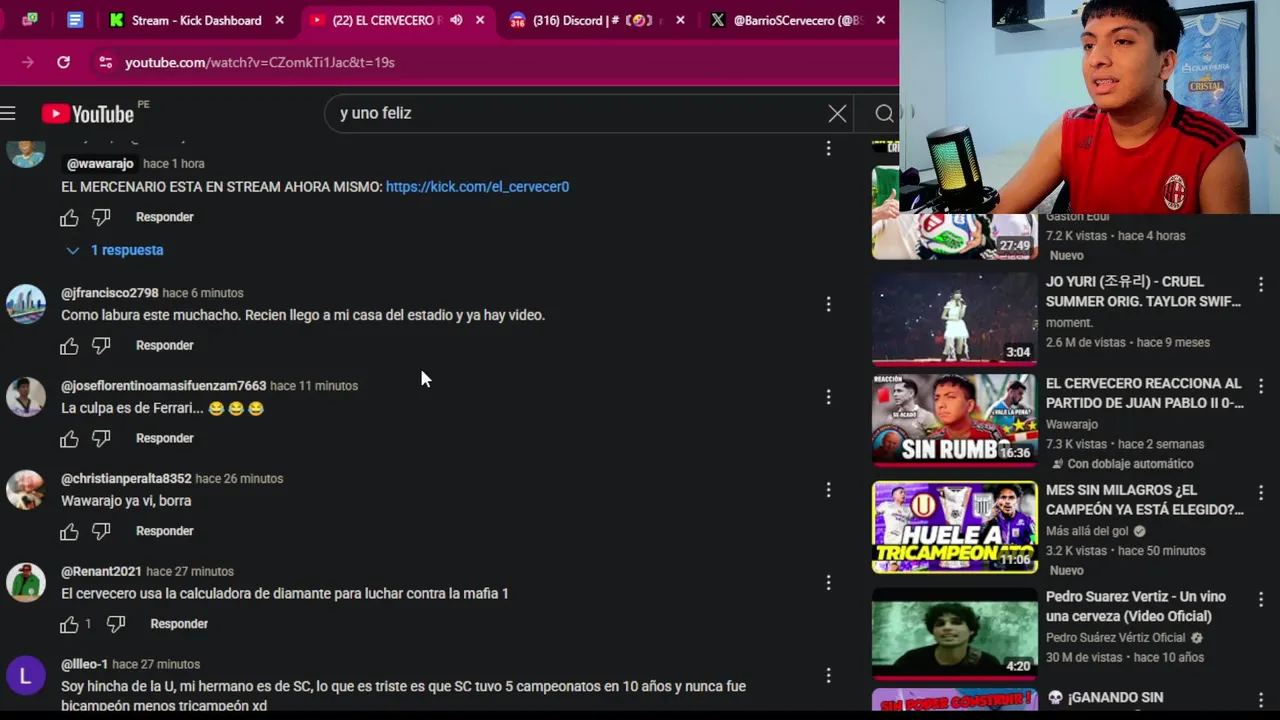1280x720 pixels.
Task: Open options menu for @jfrancisco2798's comment
Action: [828, 304]
